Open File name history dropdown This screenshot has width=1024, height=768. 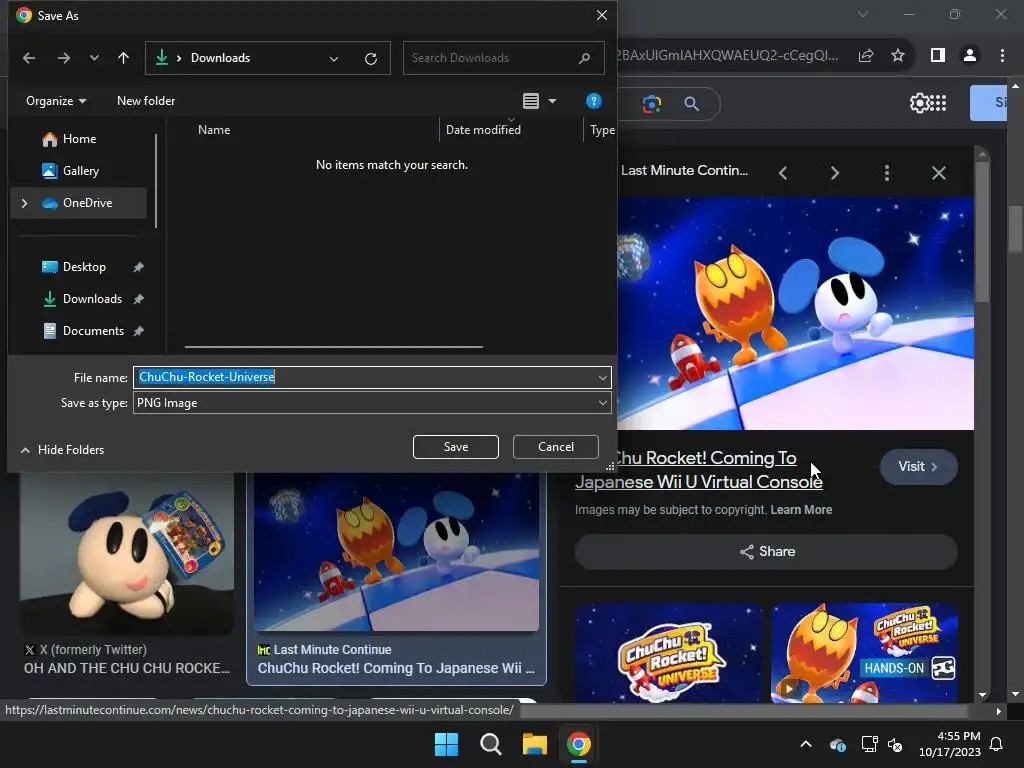(x=602, y=377)
